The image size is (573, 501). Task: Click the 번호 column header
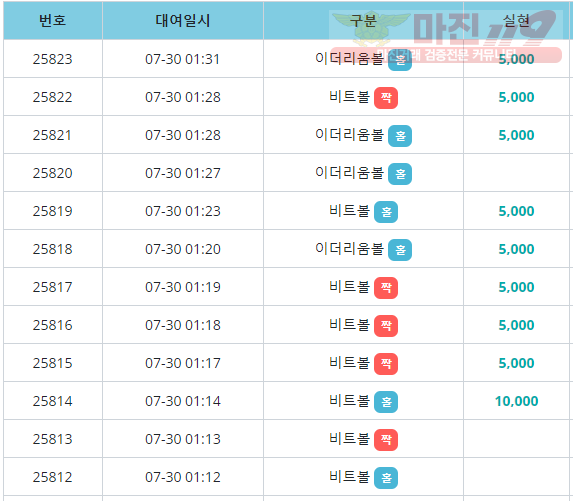[x=53, y=20]
